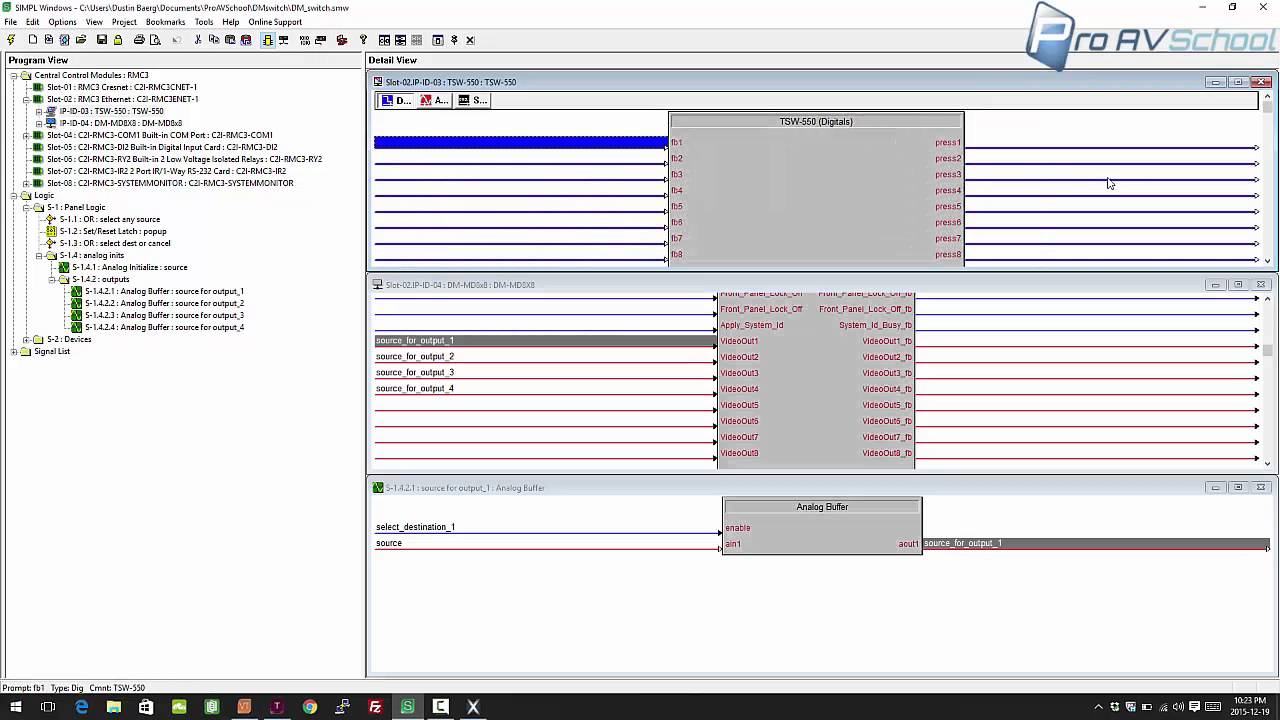1280x720 pixels.
Task: Select S-1.1 OR select any source
Action: 109,219
